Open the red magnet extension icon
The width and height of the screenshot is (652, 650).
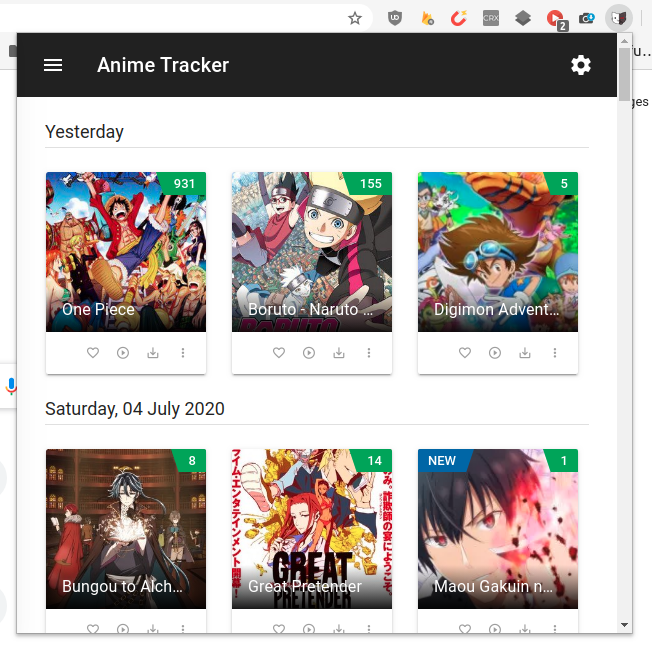[459, 18]
